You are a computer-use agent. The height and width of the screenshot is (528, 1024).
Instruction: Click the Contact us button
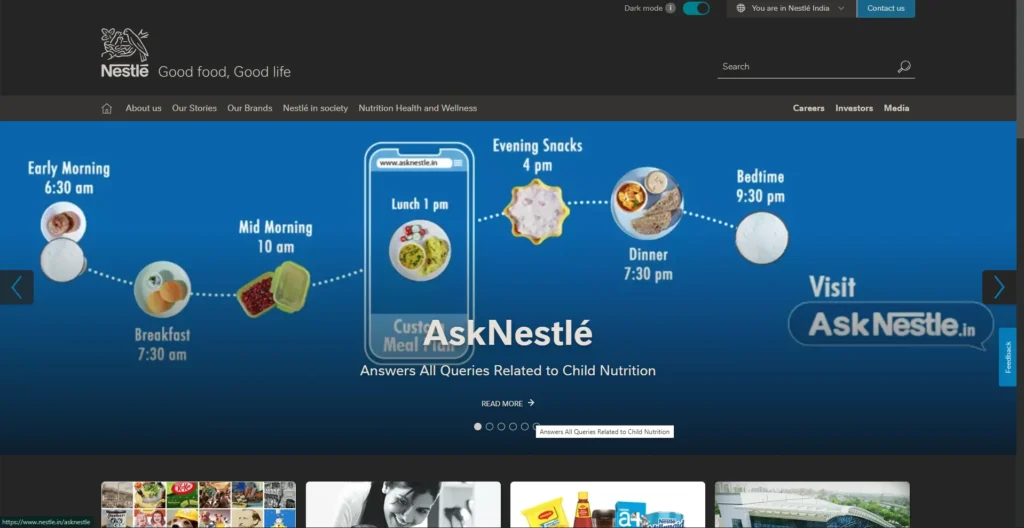tap(885, 8)
